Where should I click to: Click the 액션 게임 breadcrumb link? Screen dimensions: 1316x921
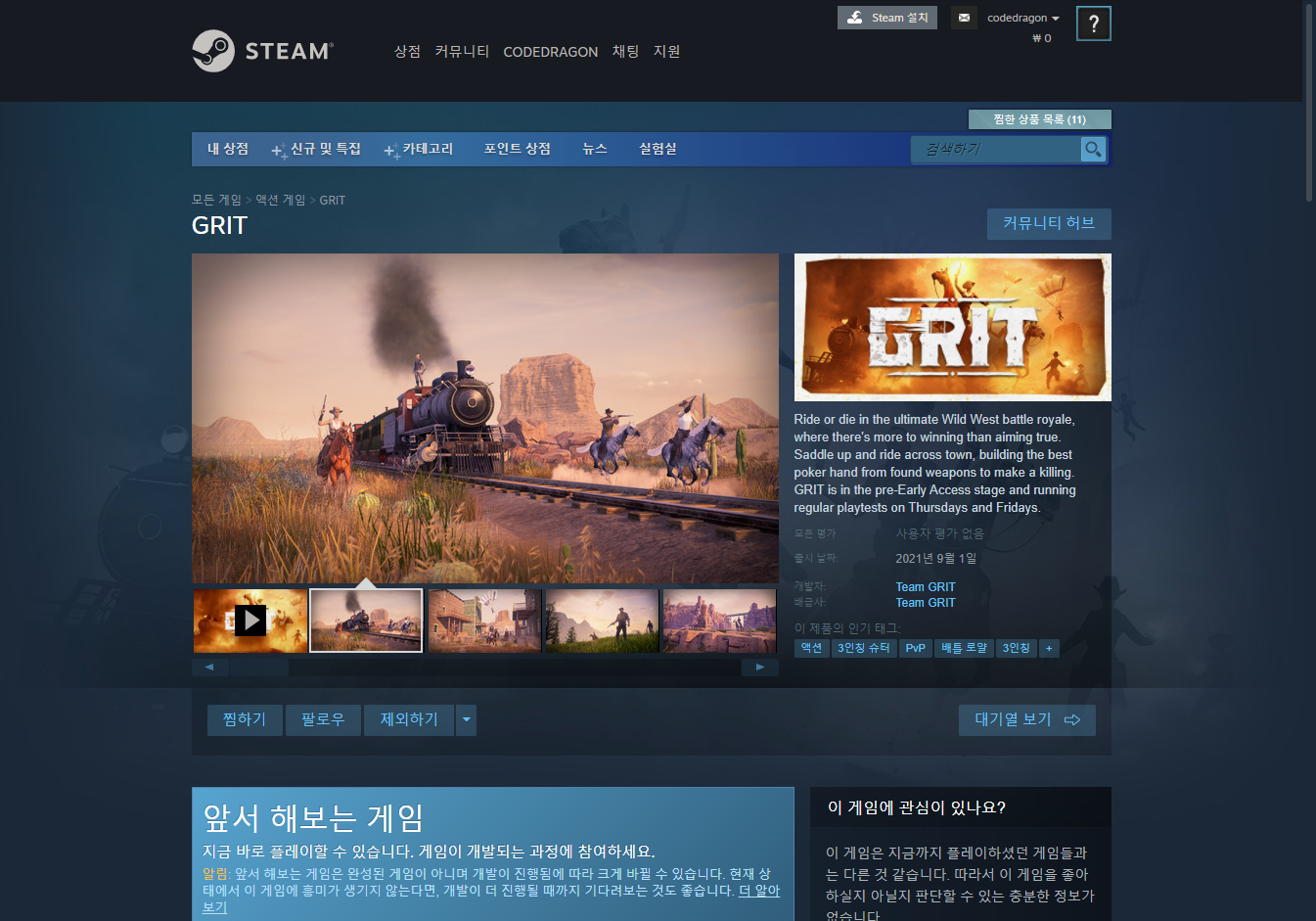click(281, 200)
